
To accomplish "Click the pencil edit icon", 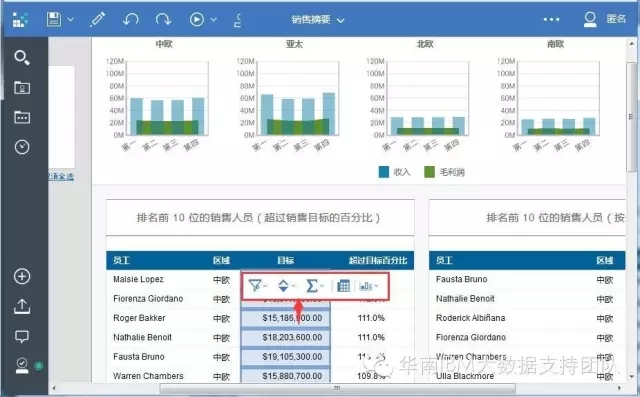I will click(x=98, y=19).
